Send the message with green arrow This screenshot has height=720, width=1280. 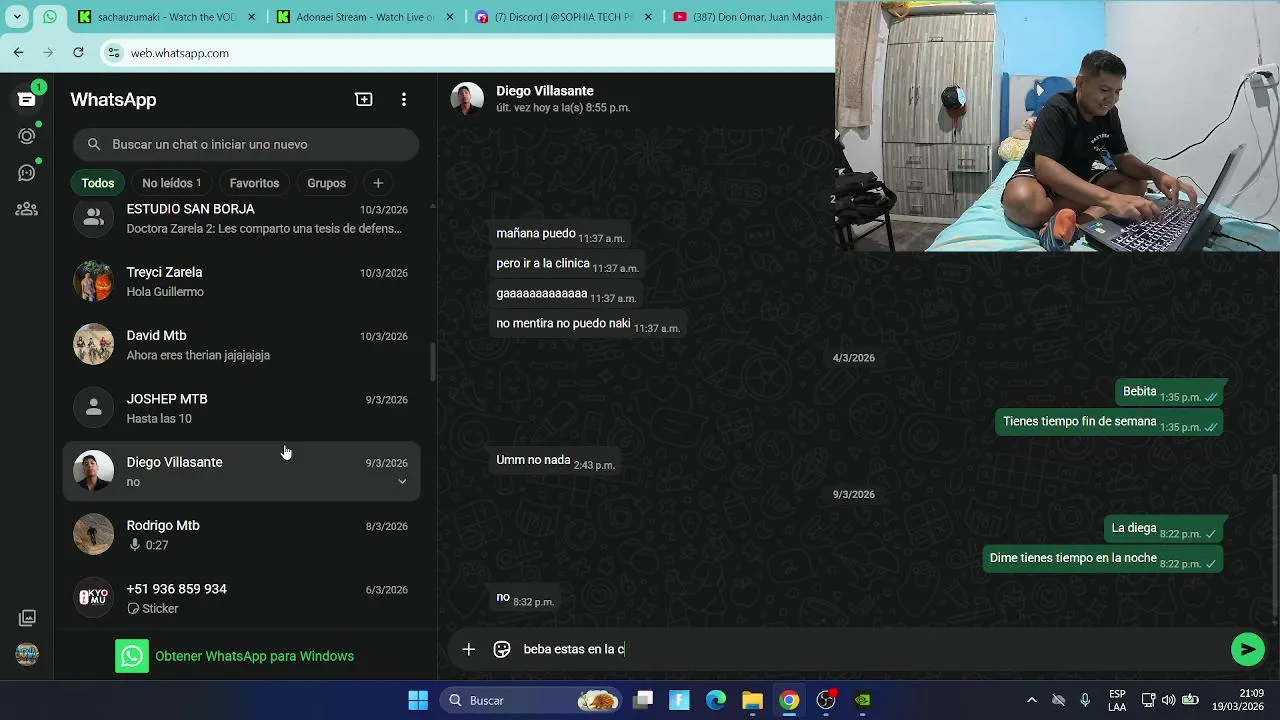point(1247,649)
